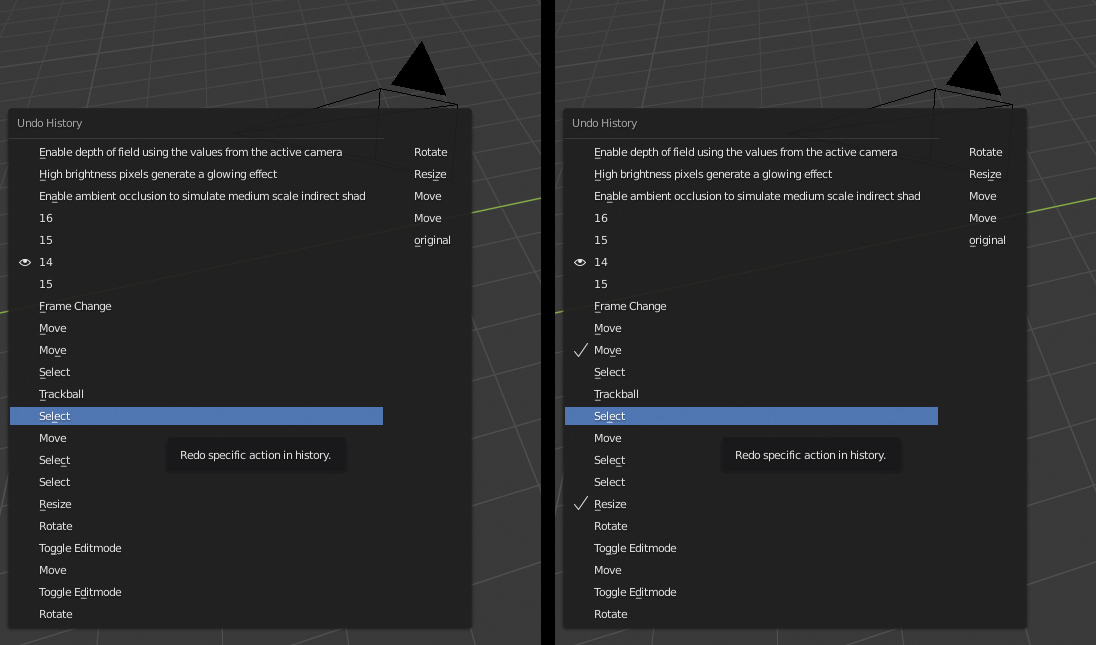Click the checkmark beside Move in right panel
Screen dimensions: 1096x645
pyautogui.click(x=580, y=350)
